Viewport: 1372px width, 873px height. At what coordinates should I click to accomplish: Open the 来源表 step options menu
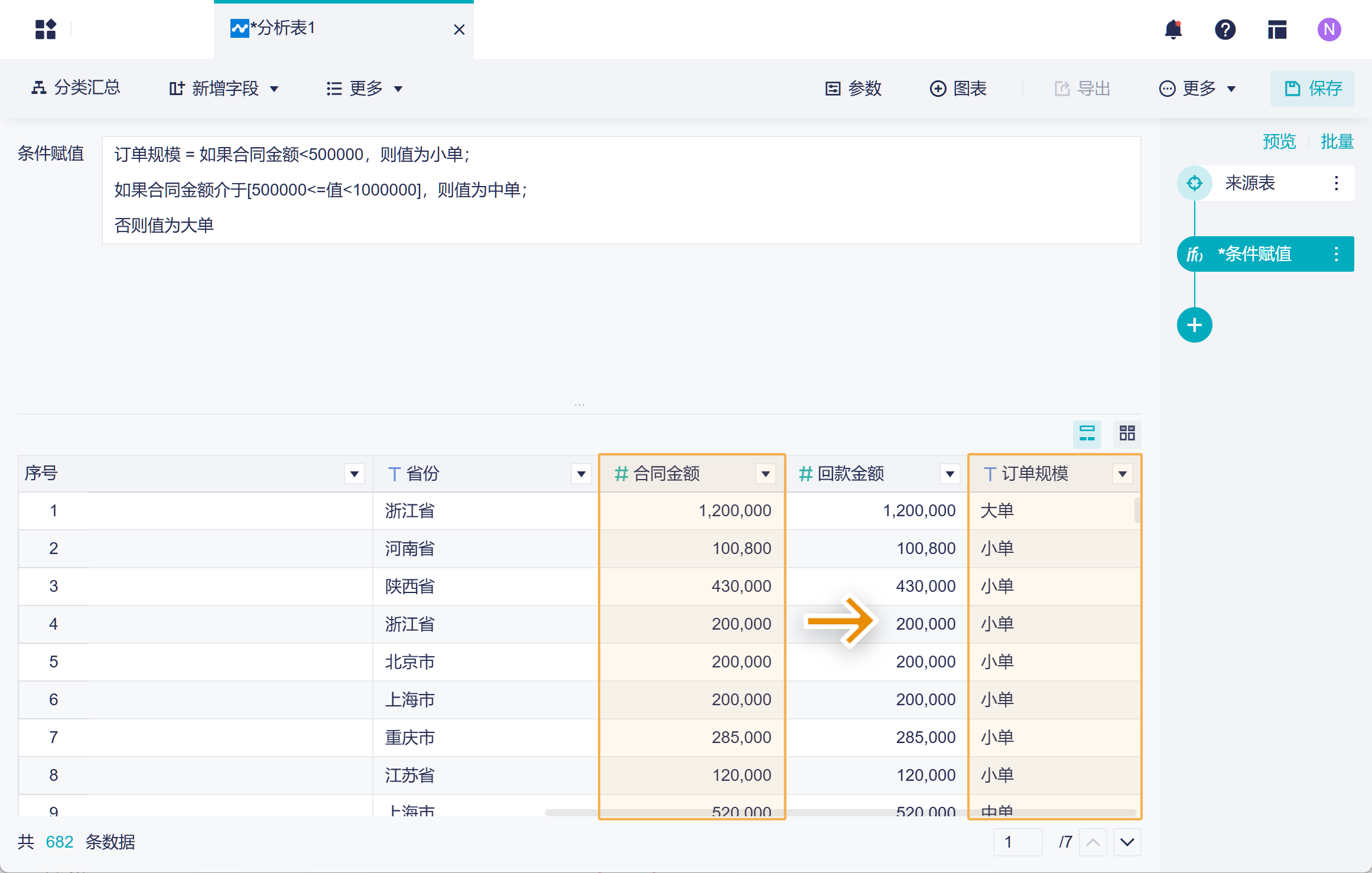[1336, 183]
